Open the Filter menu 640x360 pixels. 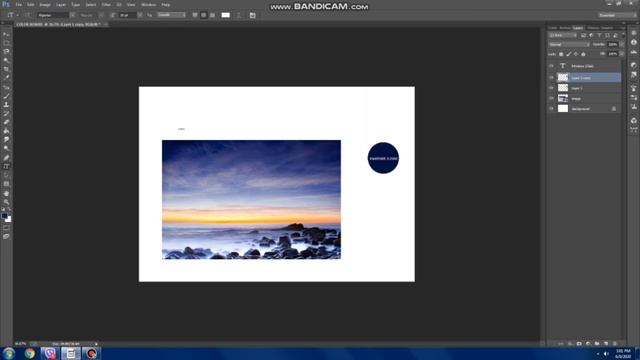tap(106, 4)
